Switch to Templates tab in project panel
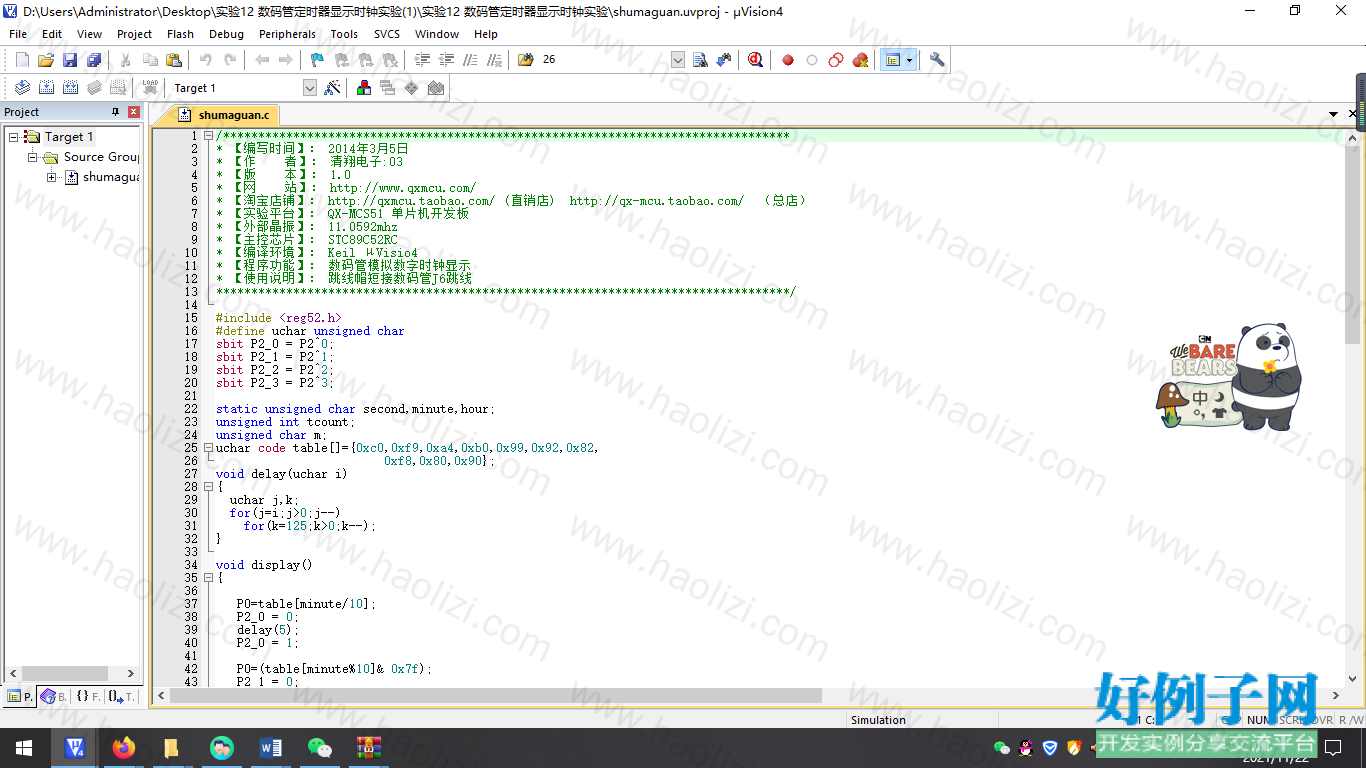 [x=122, y=696]
